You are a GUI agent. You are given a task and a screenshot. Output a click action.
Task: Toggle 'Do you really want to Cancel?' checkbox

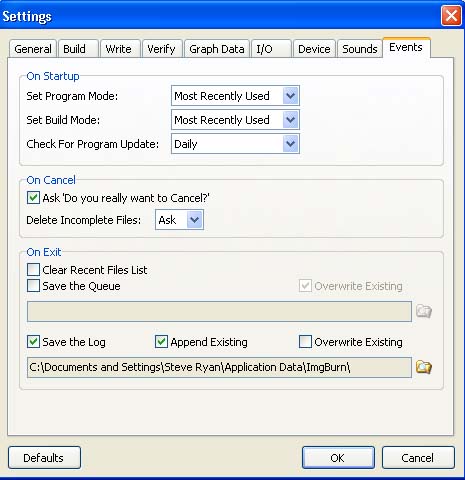click(x=33, y=198)
